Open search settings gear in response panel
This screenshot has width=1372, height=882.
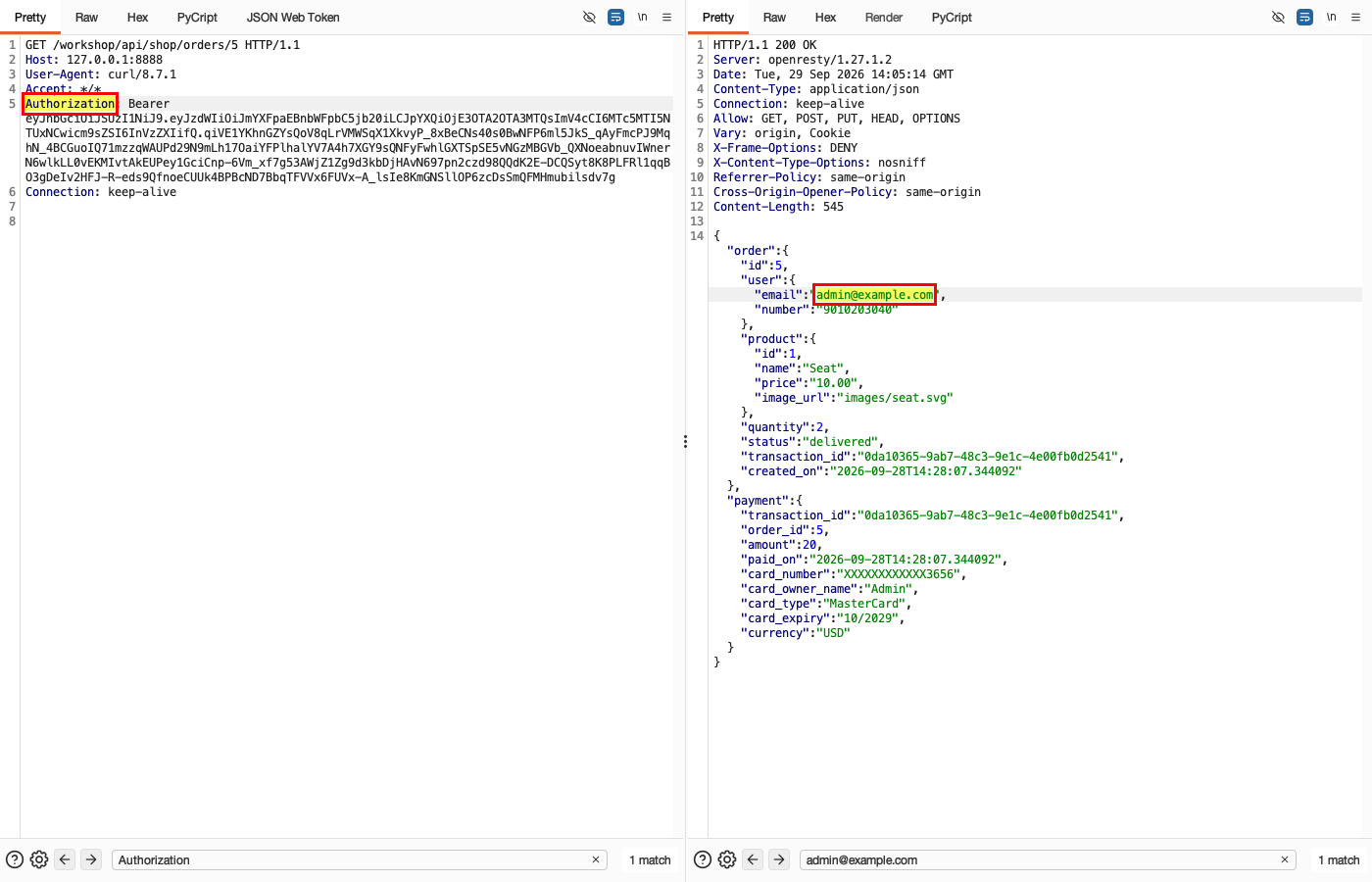727,859
